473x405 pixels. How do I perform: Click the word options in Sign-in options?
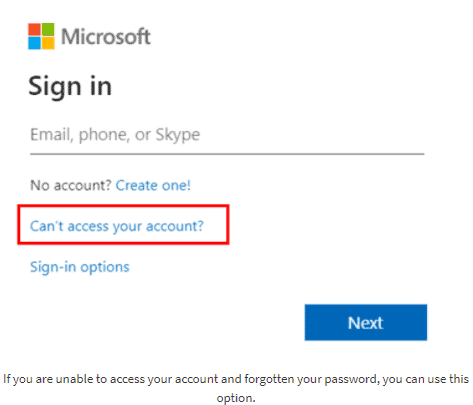tap(105, 268)
